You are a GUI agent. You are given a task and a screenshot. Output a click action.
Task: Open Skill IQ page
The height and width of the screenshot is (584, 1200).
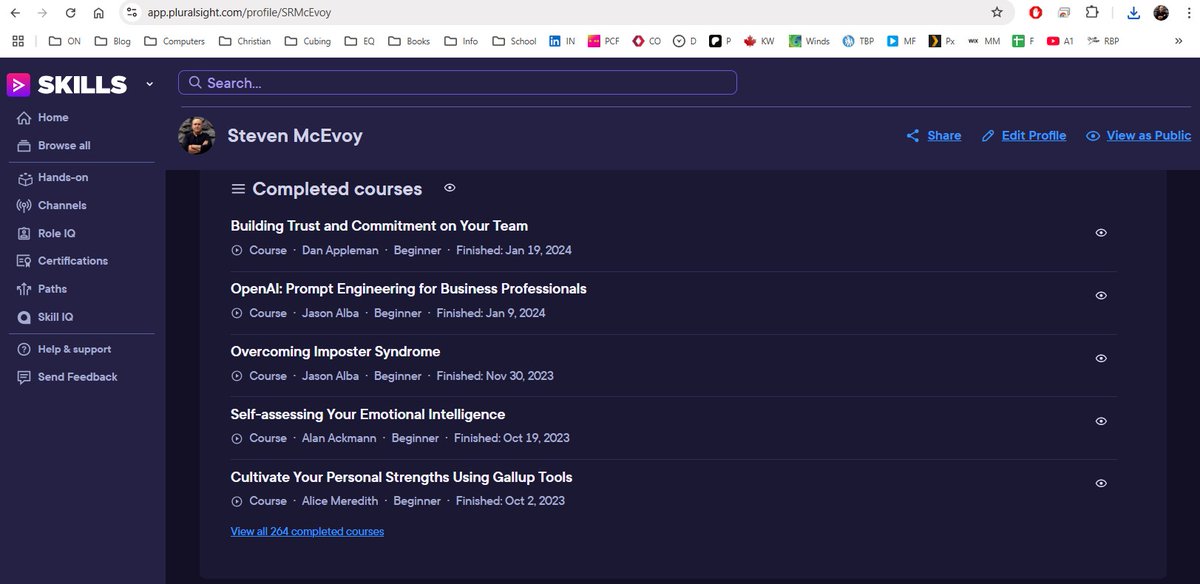point(45,317)
